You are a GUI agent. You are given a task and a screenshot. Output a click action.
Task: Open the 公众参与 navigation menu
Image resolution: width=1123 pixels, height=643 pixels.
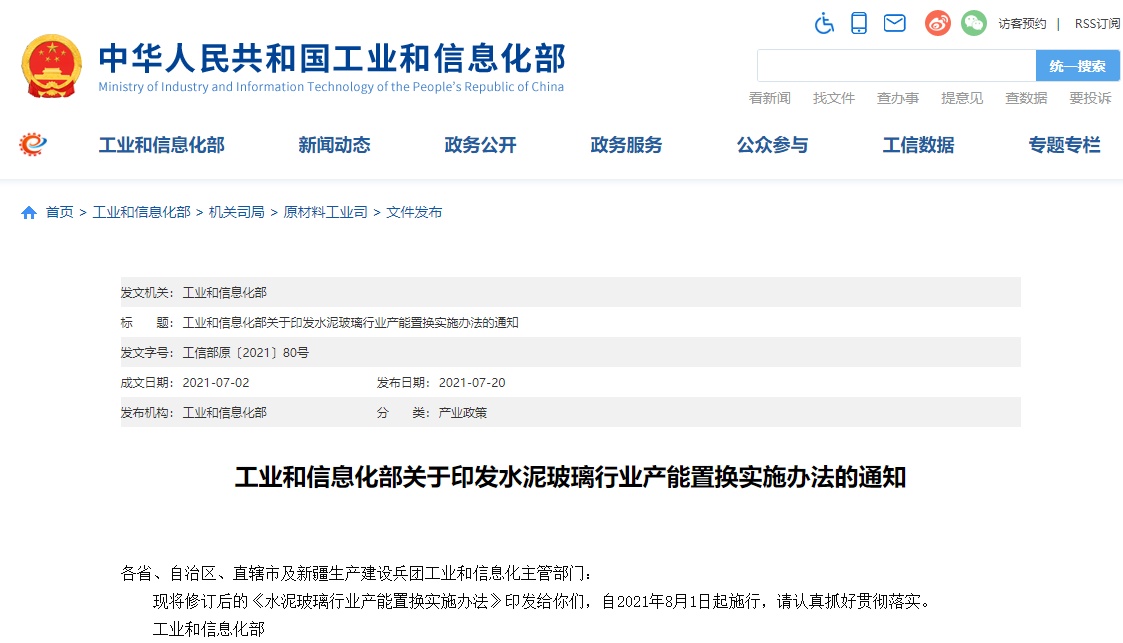click(x=773, y=145)
